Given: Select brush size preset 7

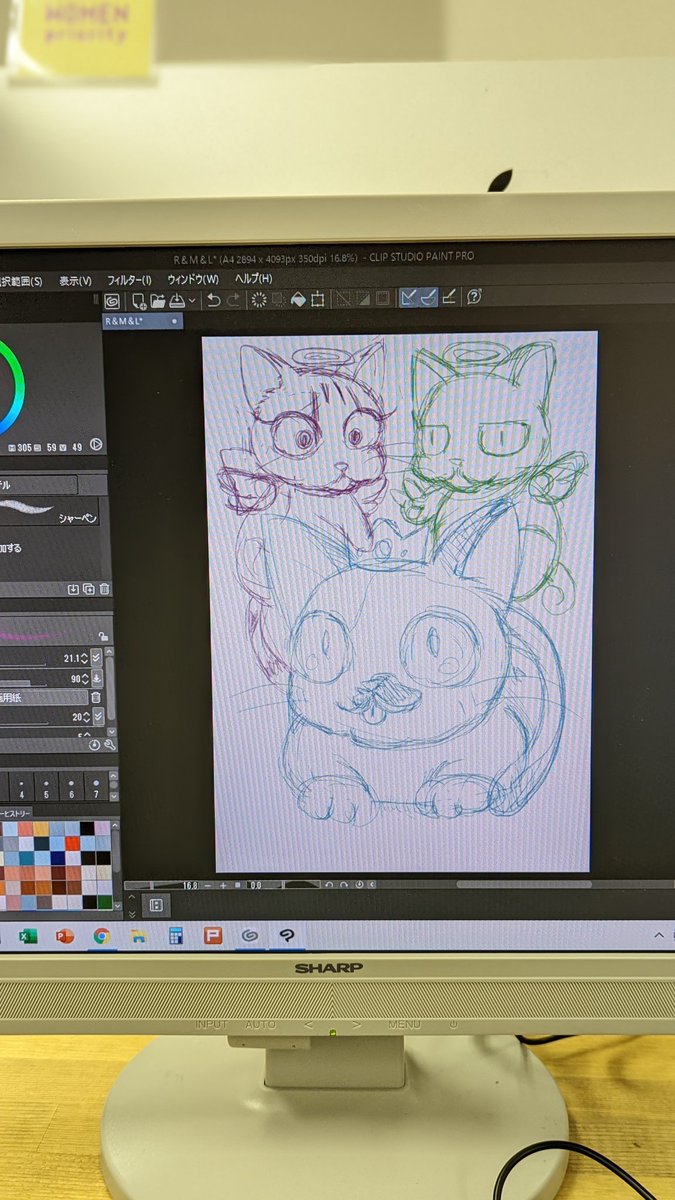Looking at the screenshot, I should click(x=94, y=786).
